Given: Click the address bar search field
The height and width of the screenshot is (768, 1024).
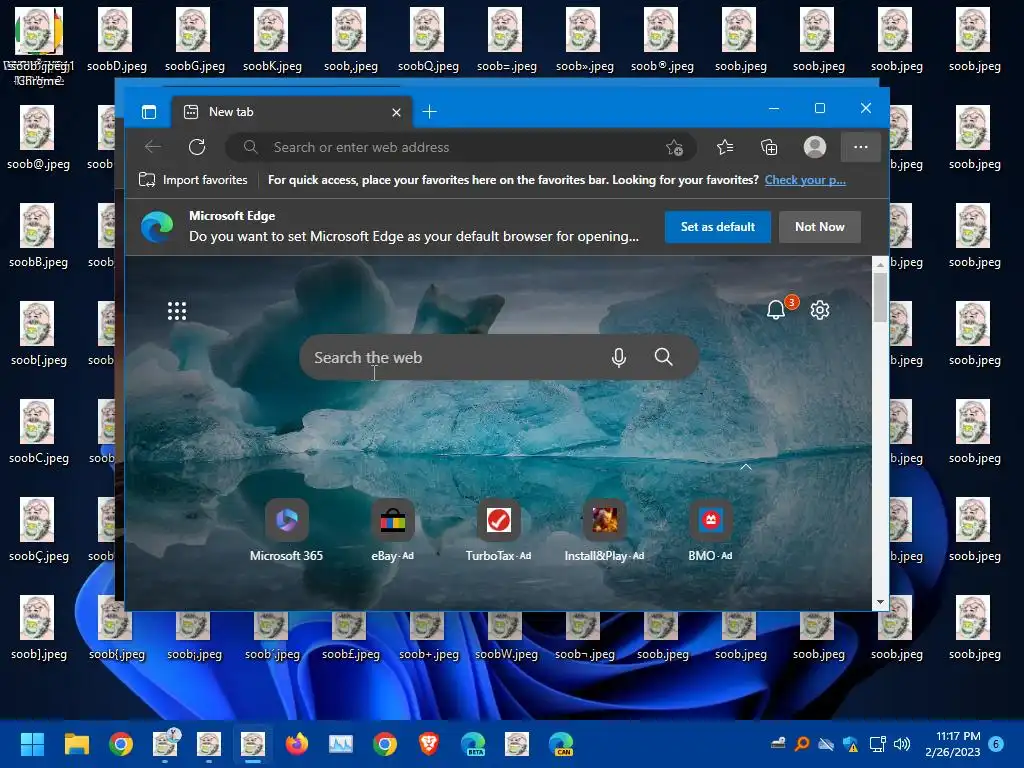Looking at the screenshot, I should (x=462, y=148).
